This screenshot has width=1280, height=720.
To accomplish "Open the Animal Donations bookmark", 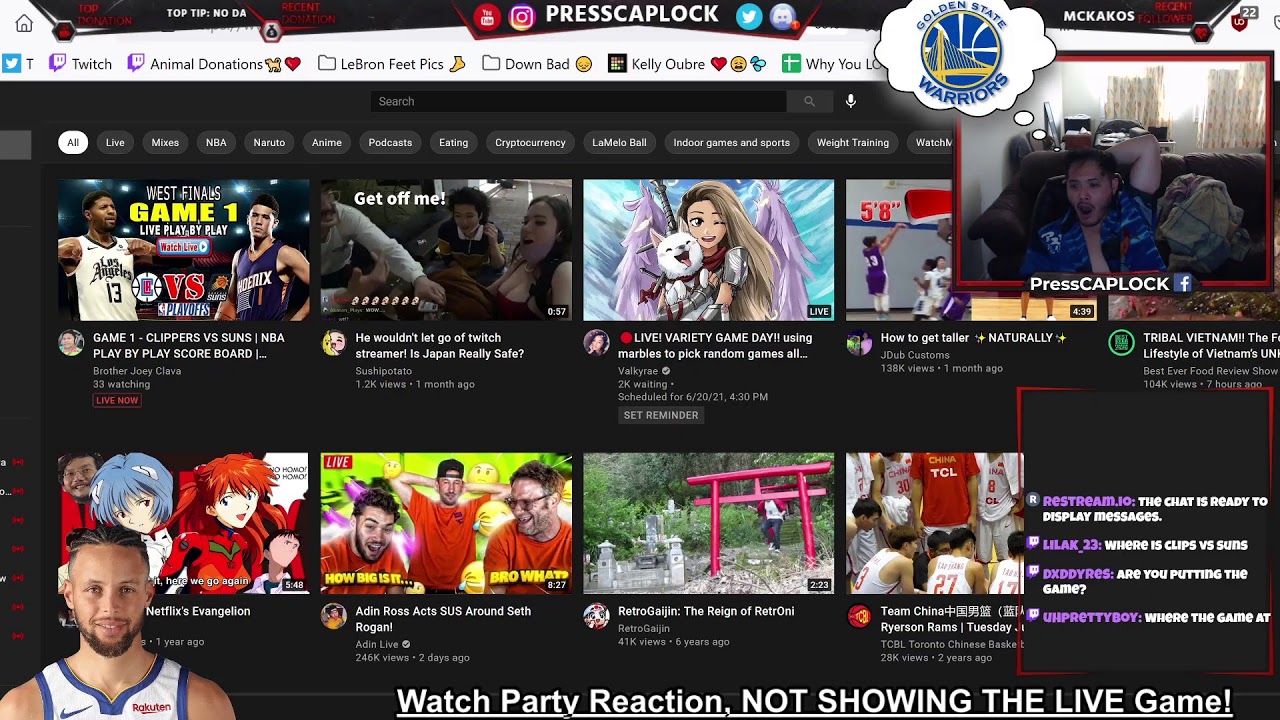I will tap(214, 64).
